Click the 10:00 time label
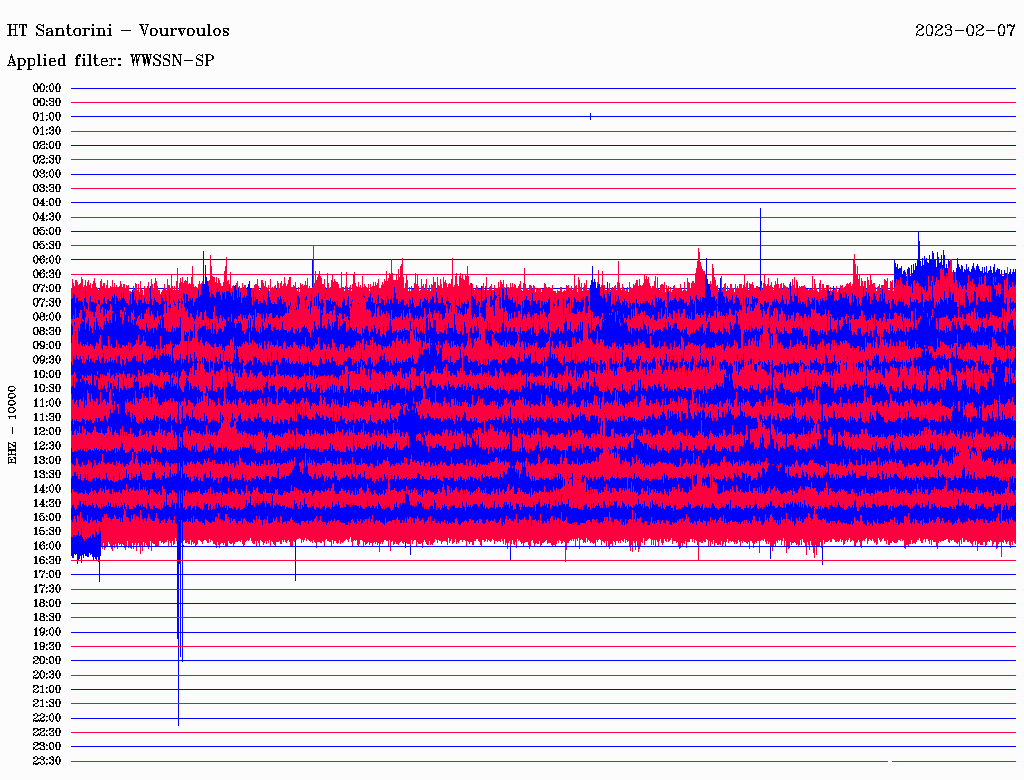The height and width of the screenshot is (780, 1024). [47, 374]
